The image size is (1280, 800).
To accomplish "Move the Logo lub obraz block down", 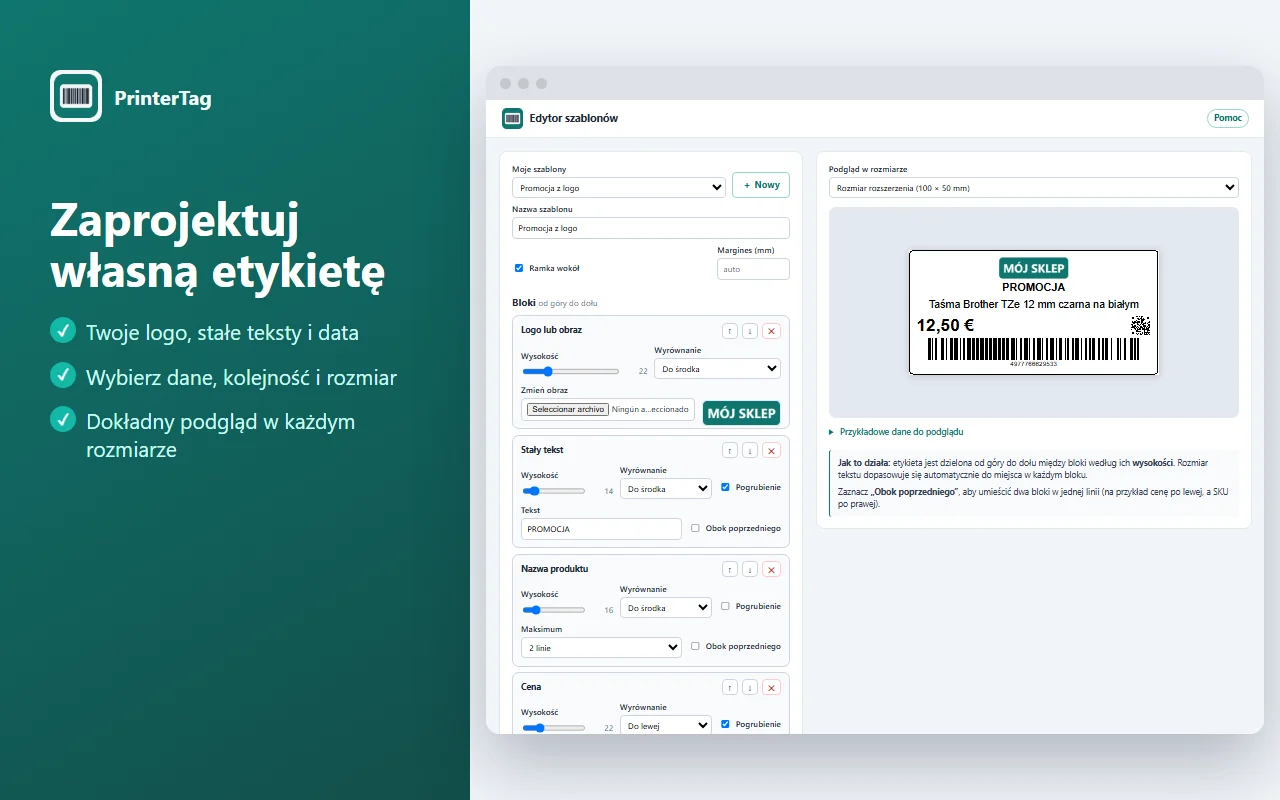I will (x=750, y=331).
